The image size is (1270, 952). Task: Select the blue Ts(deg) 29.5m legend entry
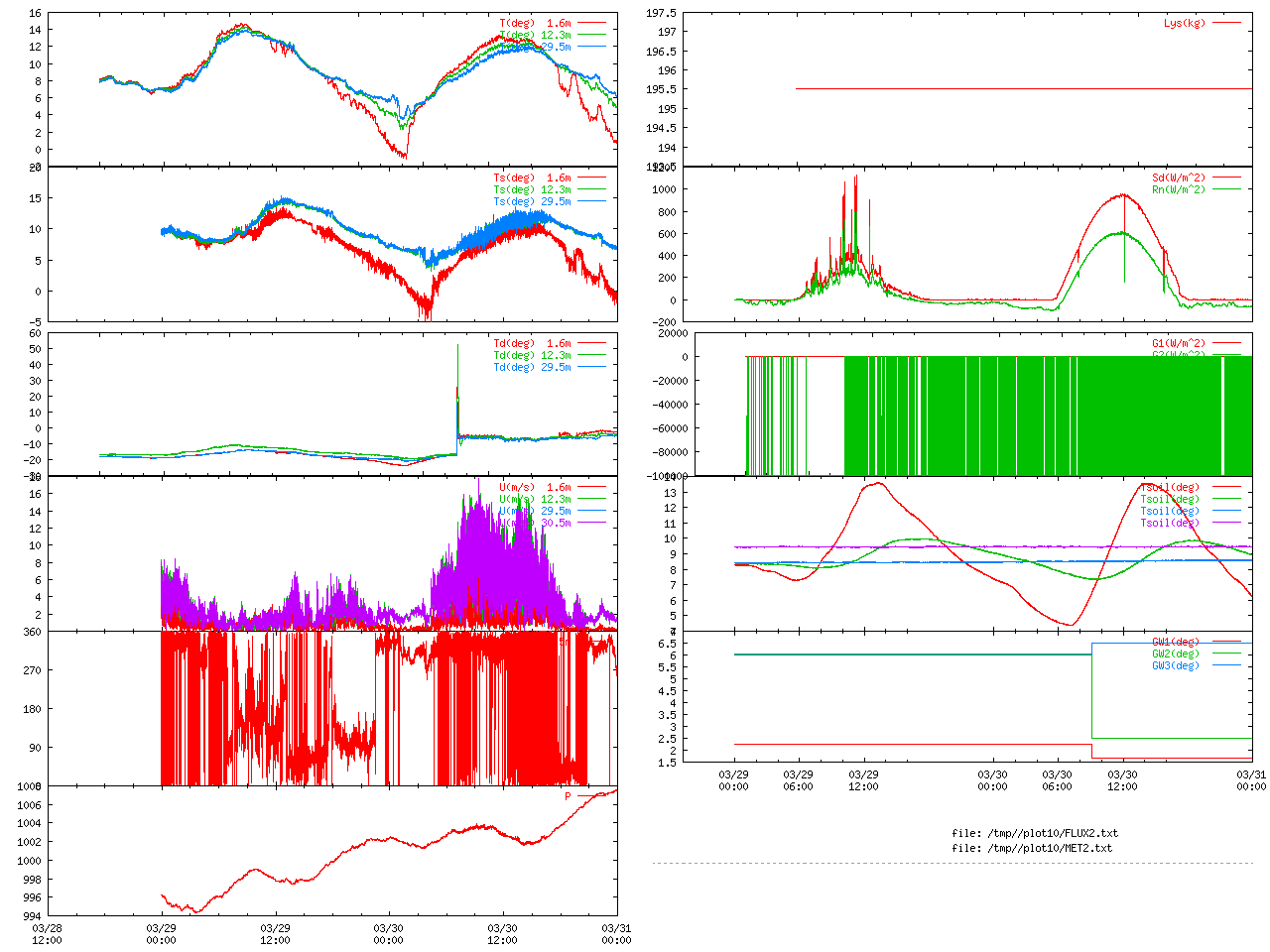coord(532,201)
